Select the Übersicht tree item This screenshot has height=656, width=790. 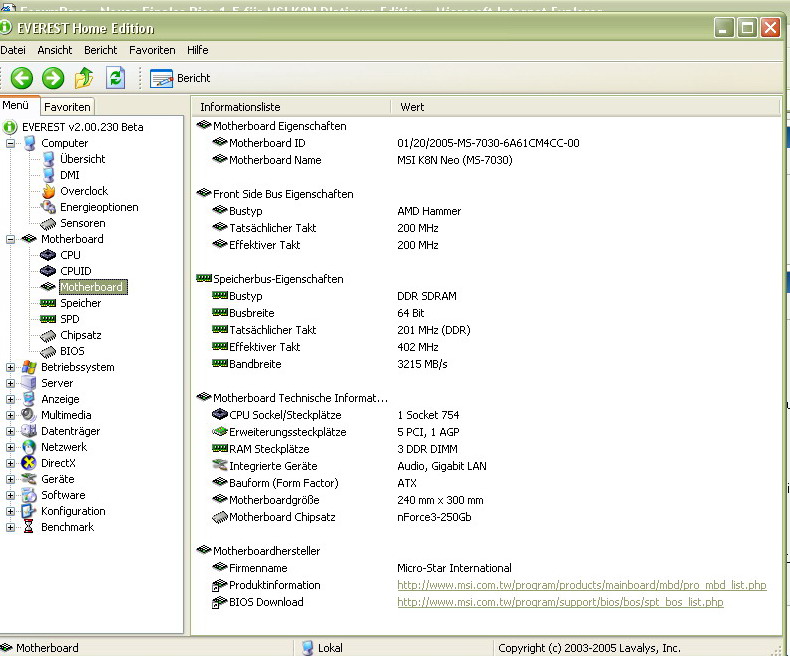[82, 159]
